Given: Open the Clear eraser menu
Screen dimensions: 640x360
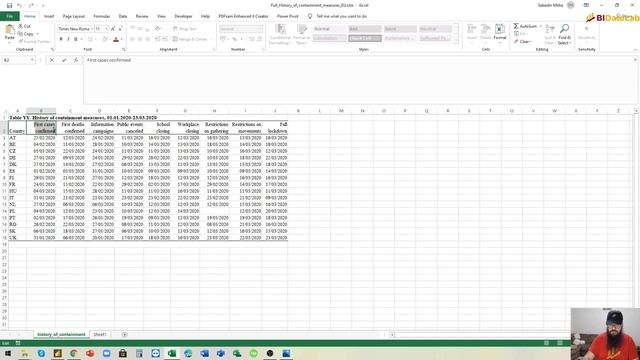Looking at the screenshot, I should click(x=522, y=42).
